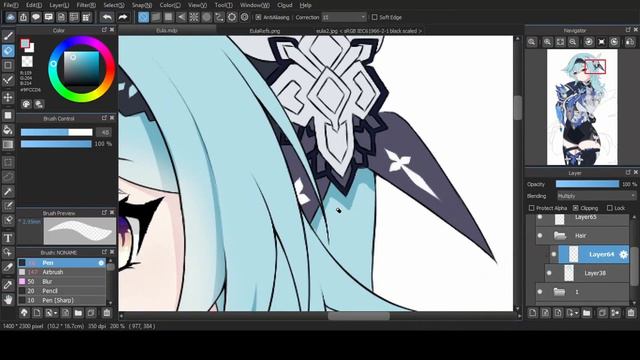Screen dimensions: 640x360
Task: Hide Layer64 visibility dot
Action: click(x=554, y=255)
